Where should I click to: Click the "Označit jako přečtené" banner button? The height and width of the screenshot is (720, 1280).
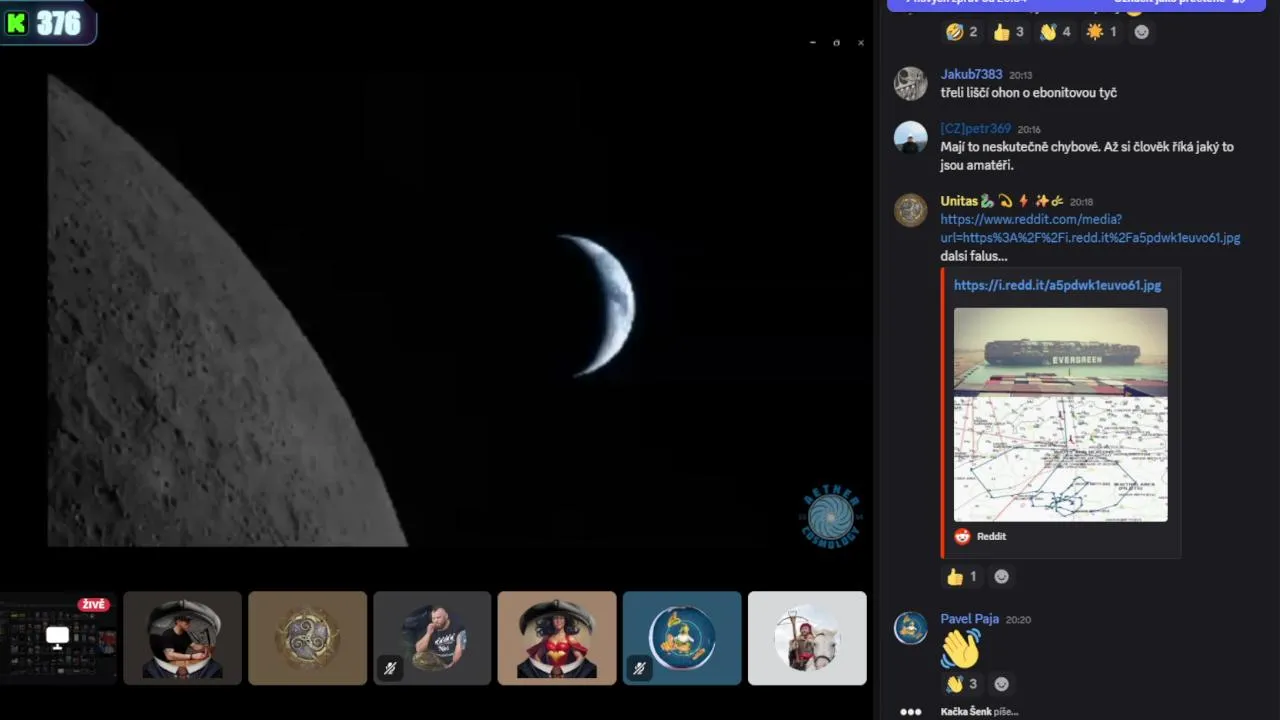click(x=1180, y=3)
